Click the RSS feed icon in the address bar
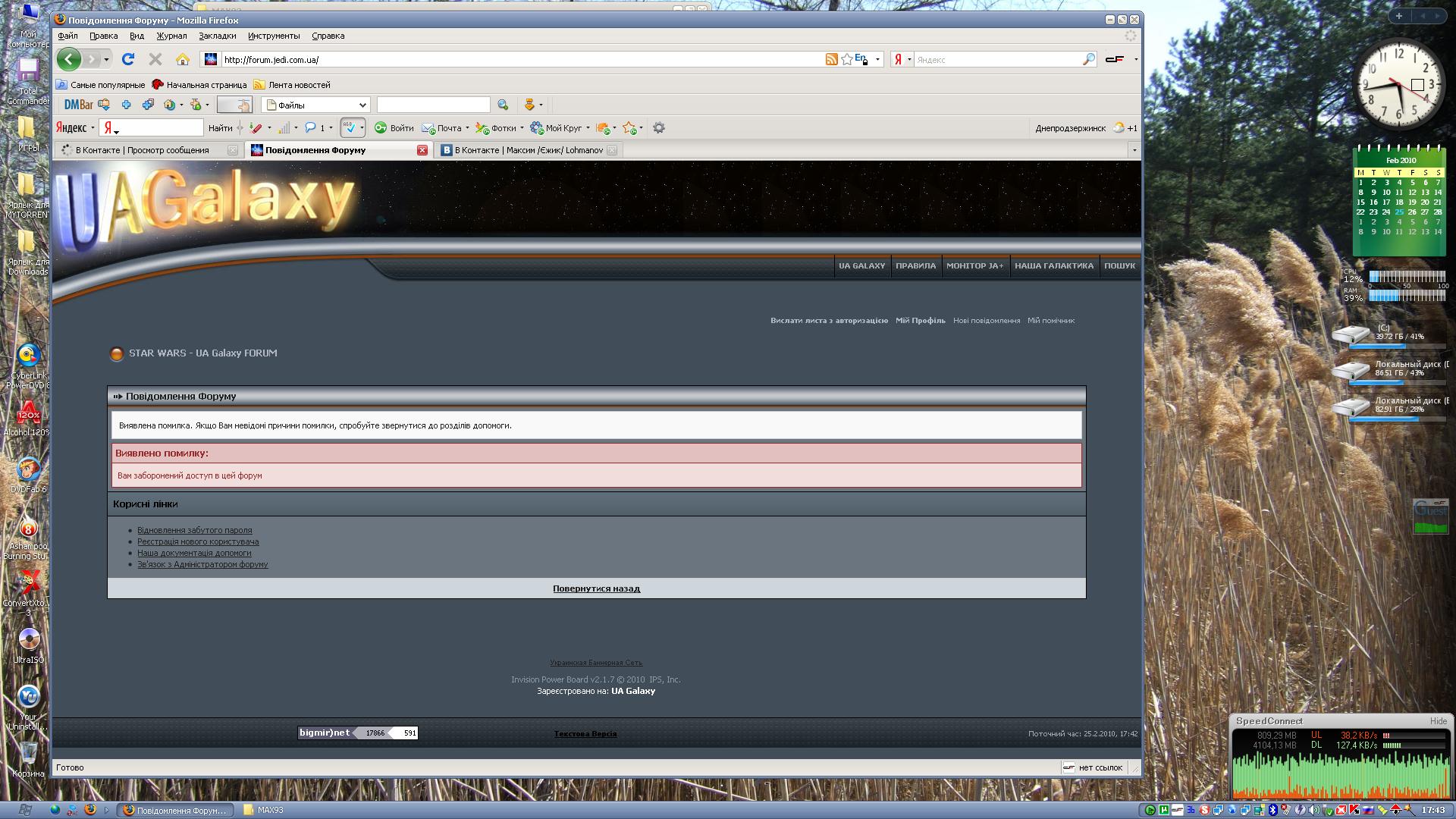This screenshot has width=1456, height=819. 831,59
